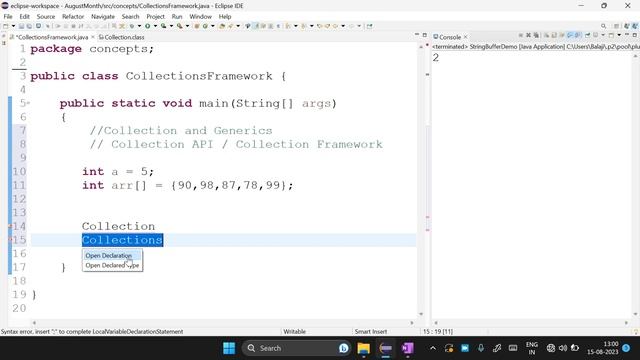Open the File menu

(x=8, y=16)
